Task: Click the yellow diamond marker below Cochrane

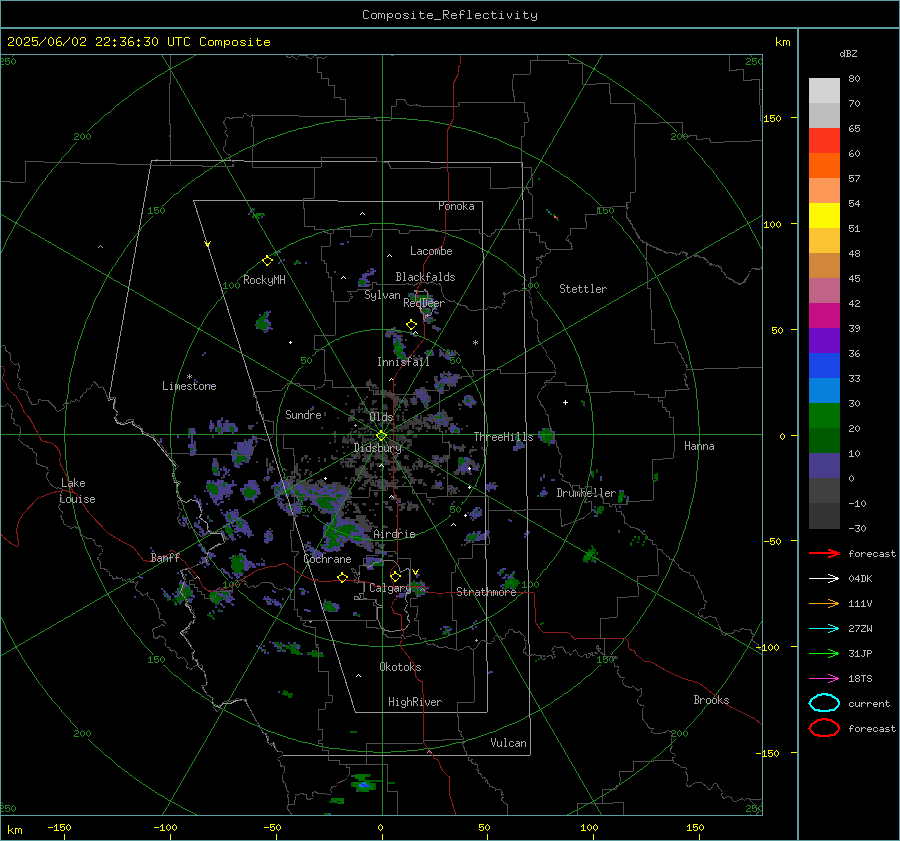Action: (343, 578)
